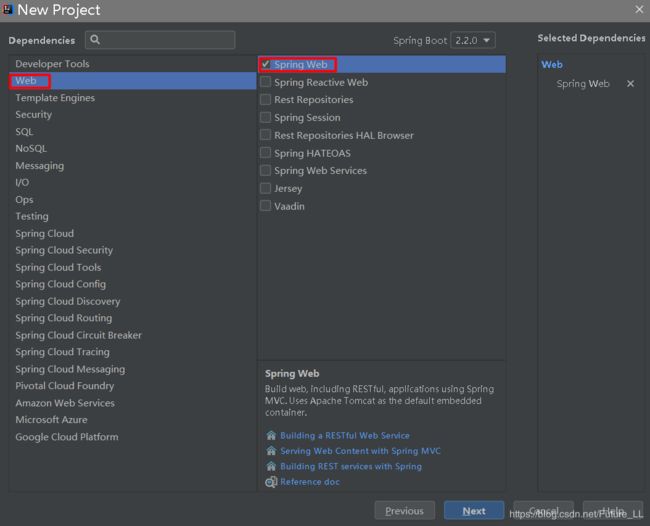Click the Web group header in Selected Dependencies
The image size is (650, 526).
pyautogui.click(x=552, y=65)
